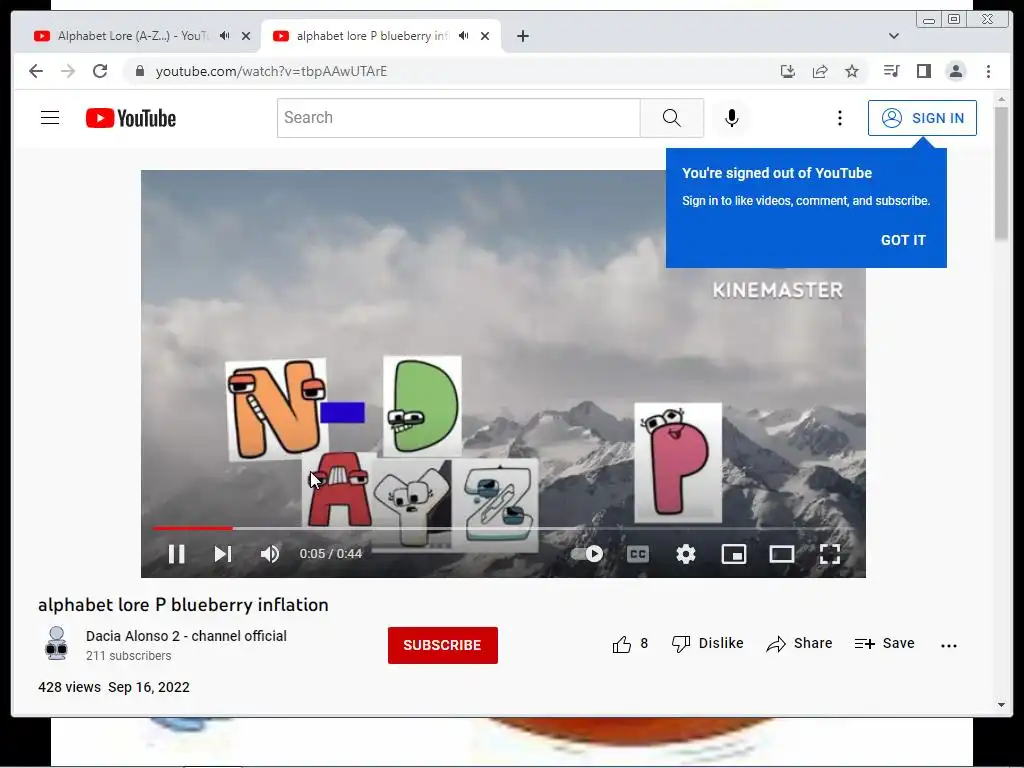Image resolution: width=1024 pixels, height=768 pixels.
Task: Open the Chrome profile avatar
Action: point(955,71)
